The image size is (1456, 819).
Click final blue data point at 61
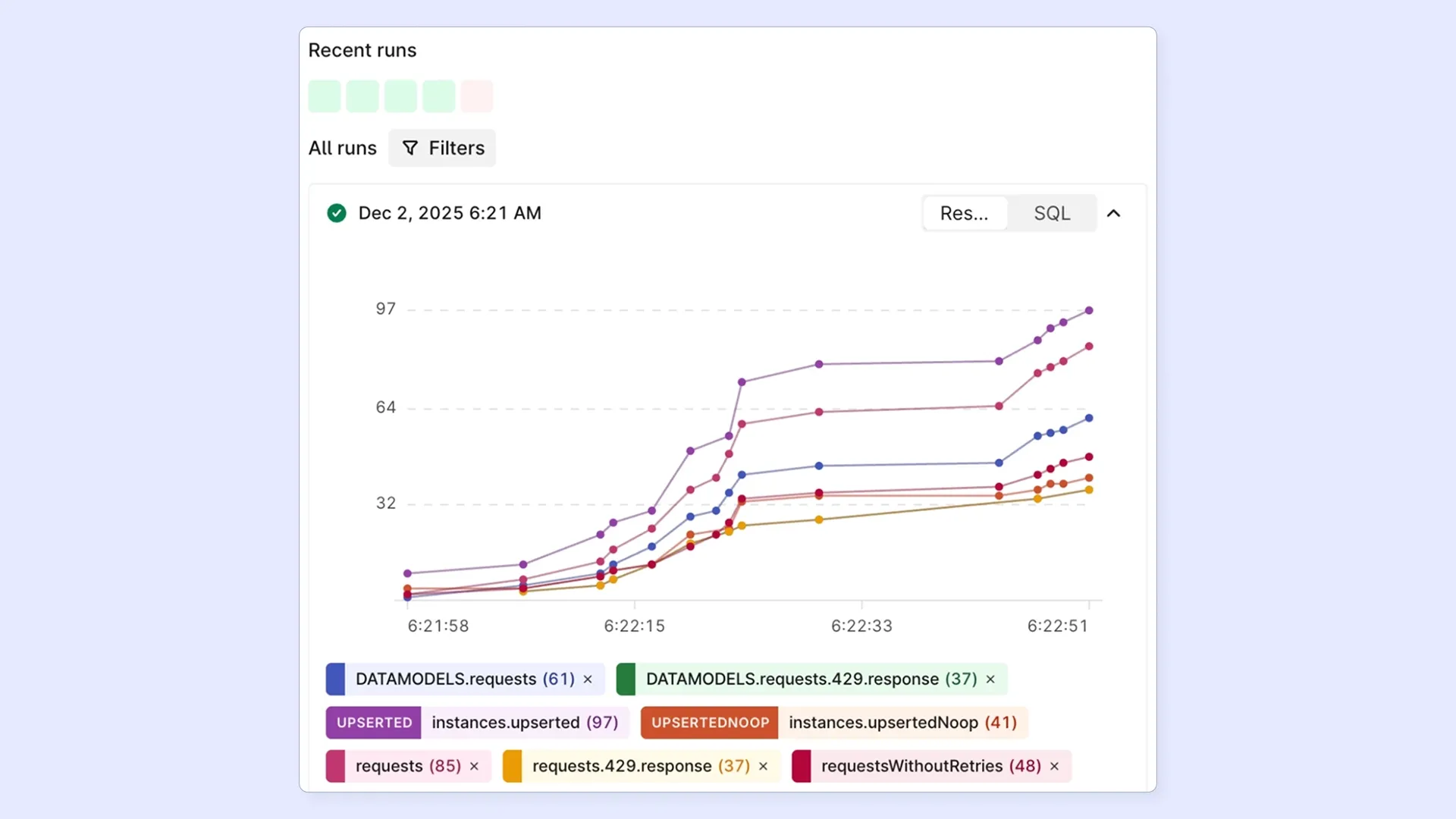pos(1089,418)
